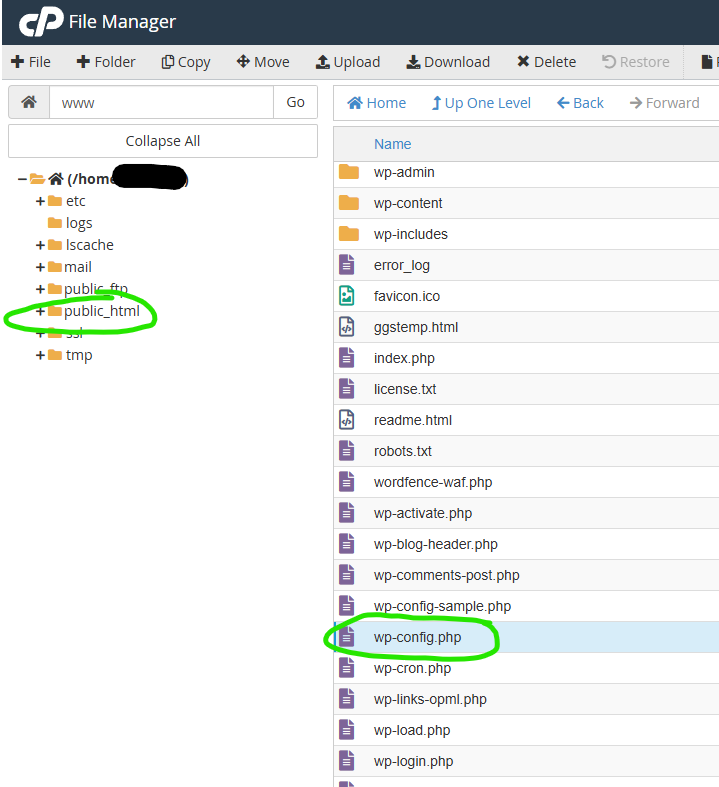Click the Restore toolbar button
This screenshot has height=787, width=719.
tap(636, 62)
